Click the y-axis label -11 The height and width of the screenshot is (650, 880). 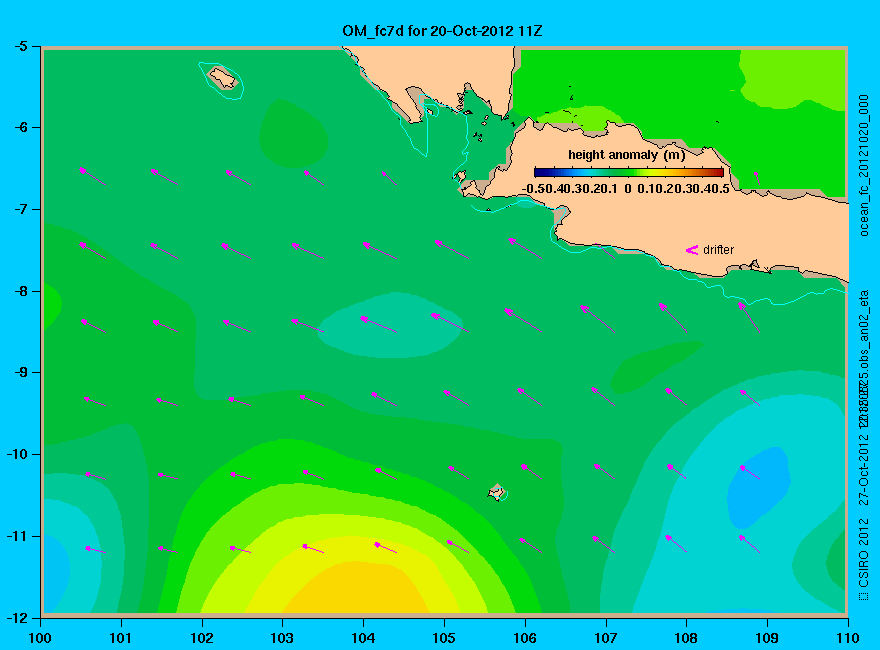tap(17, 535)
